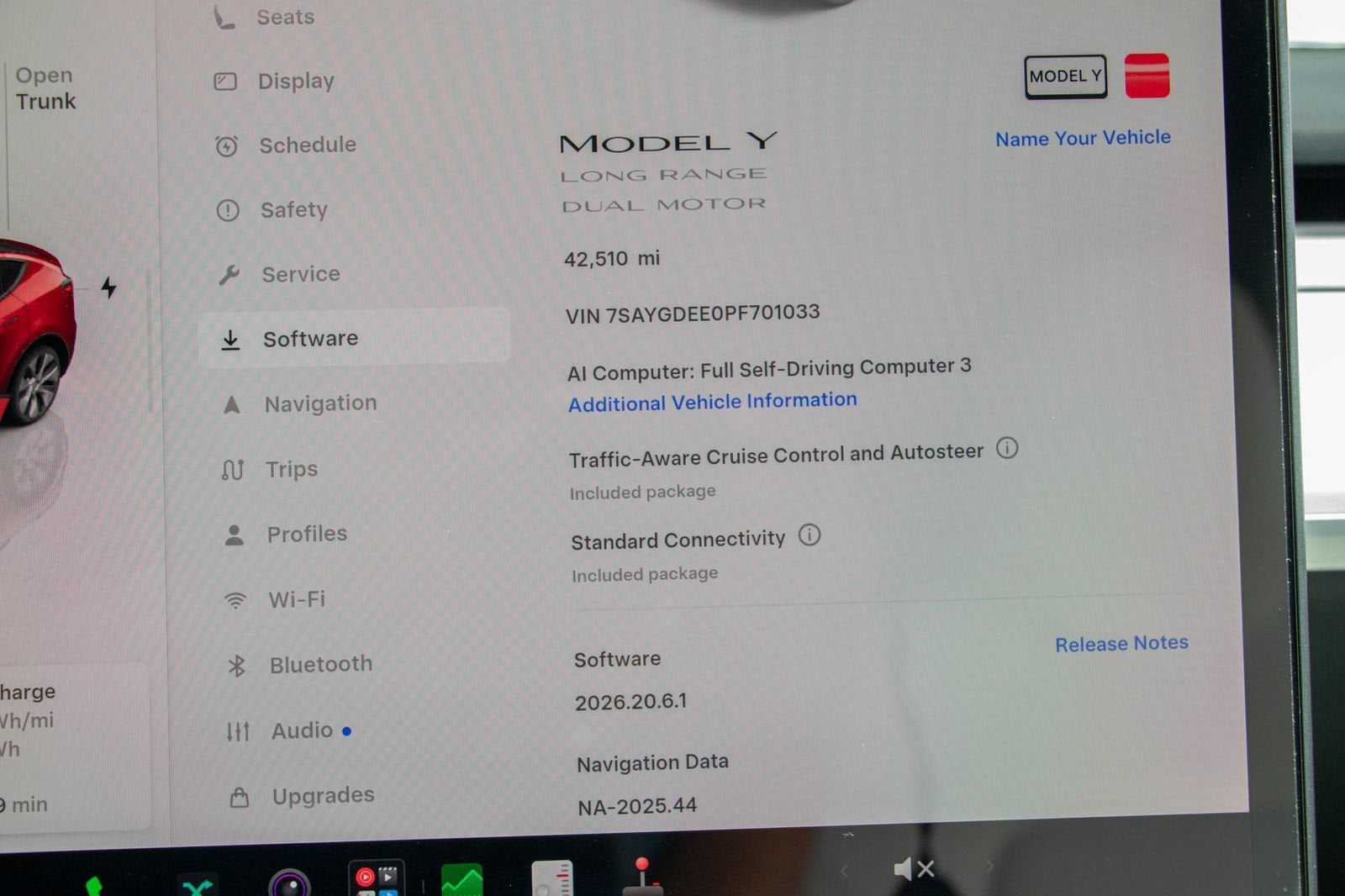The image size is (1345, 896).
Task: Open the teal shuffle app icon
Action: pos(198,886)
